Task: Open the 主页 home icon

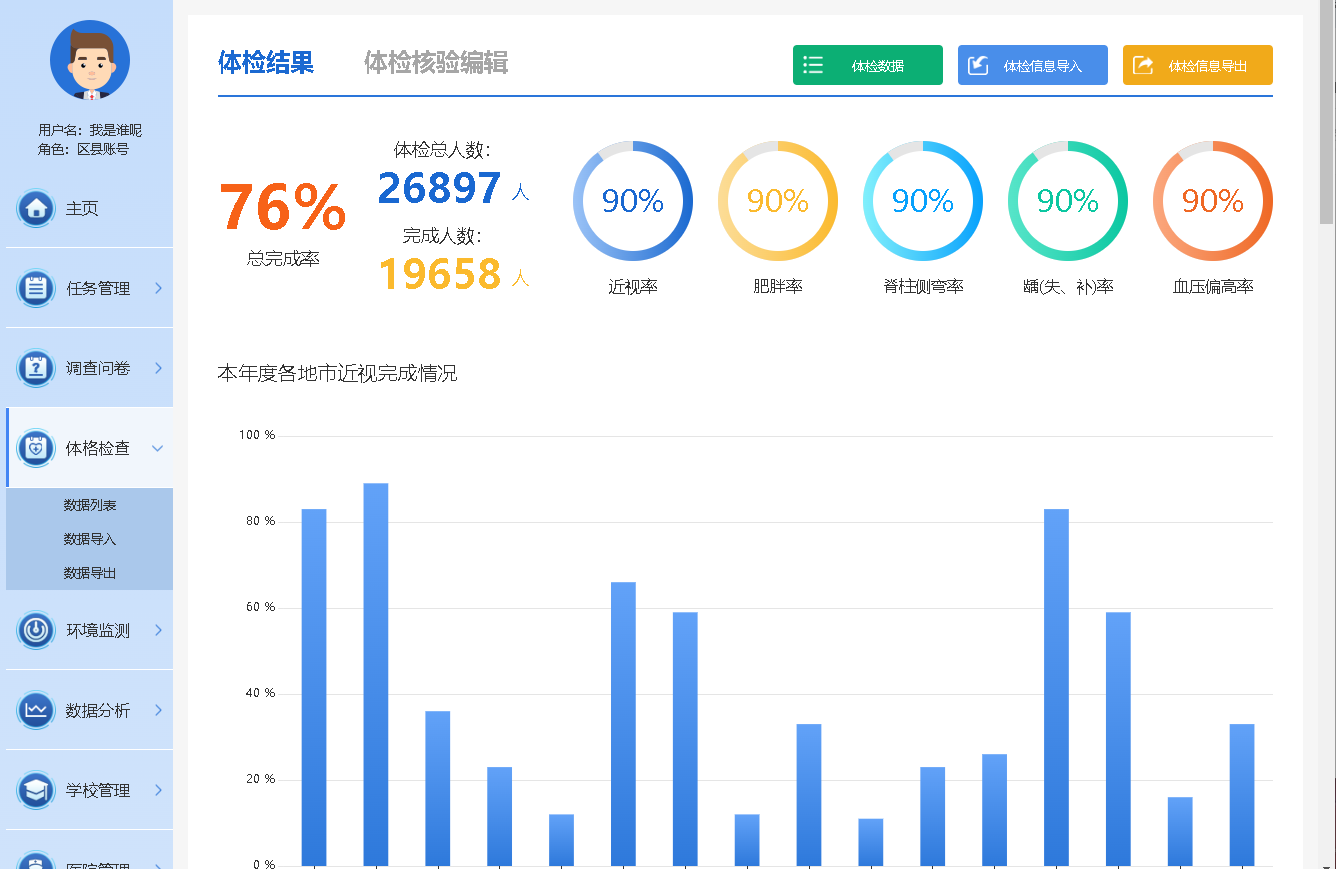Action: (37, 208)
